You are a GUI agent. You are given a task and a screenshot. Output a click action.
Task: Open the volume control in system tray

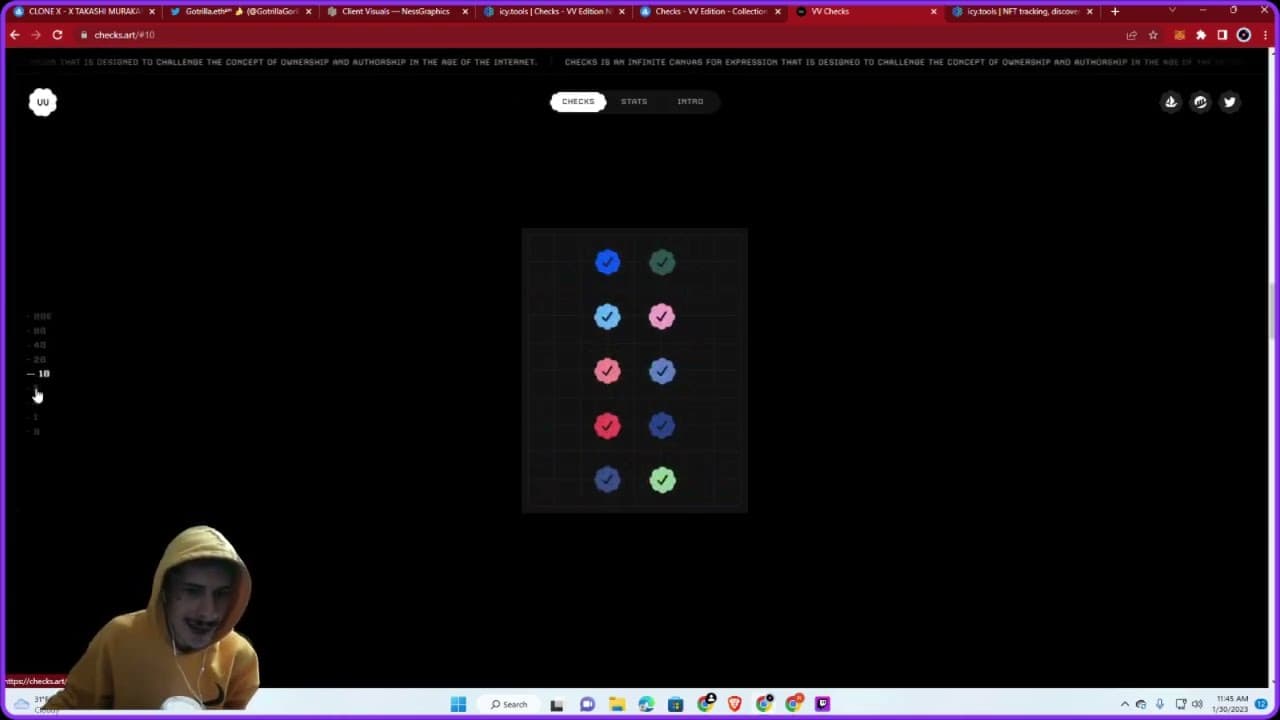(x=1197, y=704)
